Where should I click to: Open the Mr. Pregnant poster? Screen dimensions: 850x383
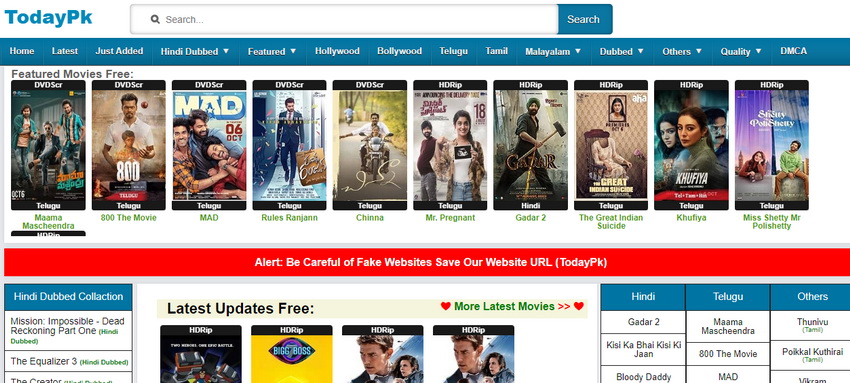coord(450,145)
